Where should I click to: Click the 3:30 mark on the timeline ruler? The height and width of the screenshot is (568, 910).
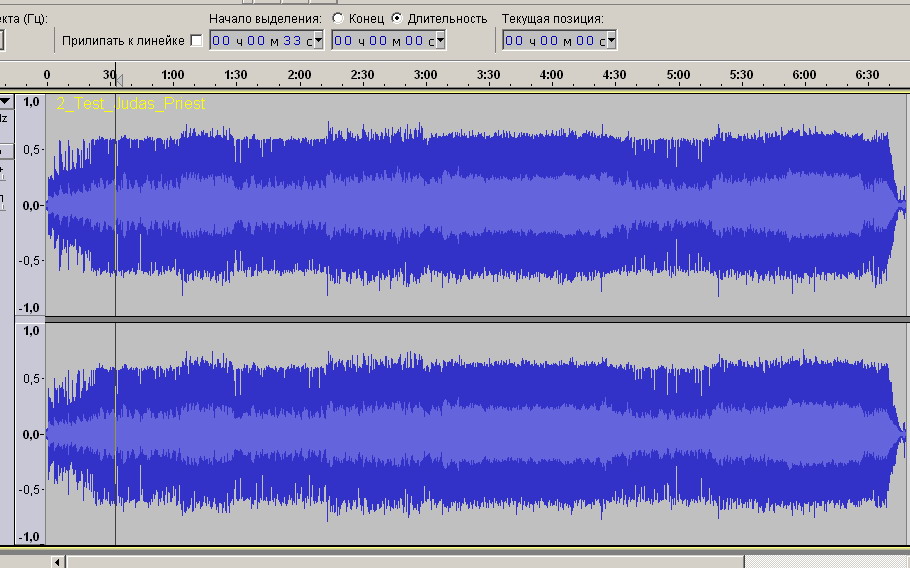[488, 75]
